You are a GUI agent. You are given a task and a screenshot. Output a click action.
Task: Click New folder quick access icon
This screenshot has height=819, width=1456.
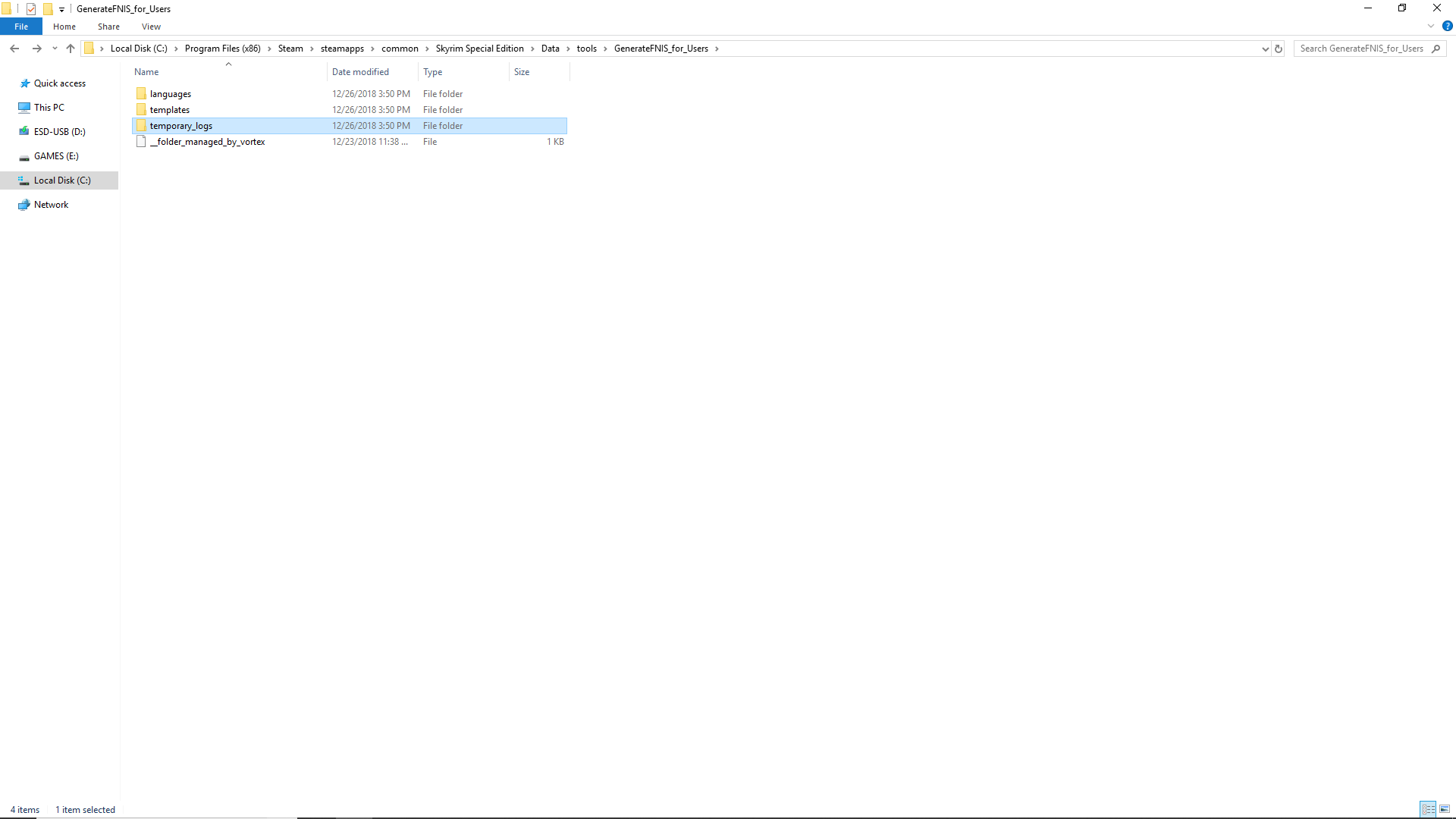(x=48, y=9)
